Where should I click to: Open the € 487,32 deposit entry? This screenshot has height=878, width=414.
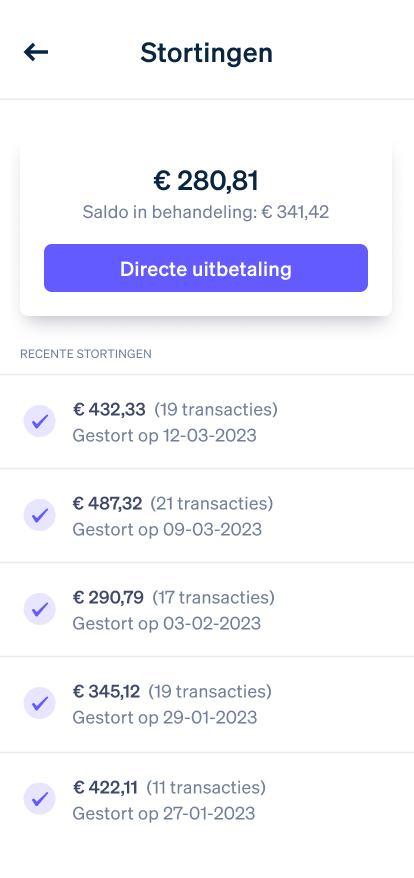(x=207, y=516)
